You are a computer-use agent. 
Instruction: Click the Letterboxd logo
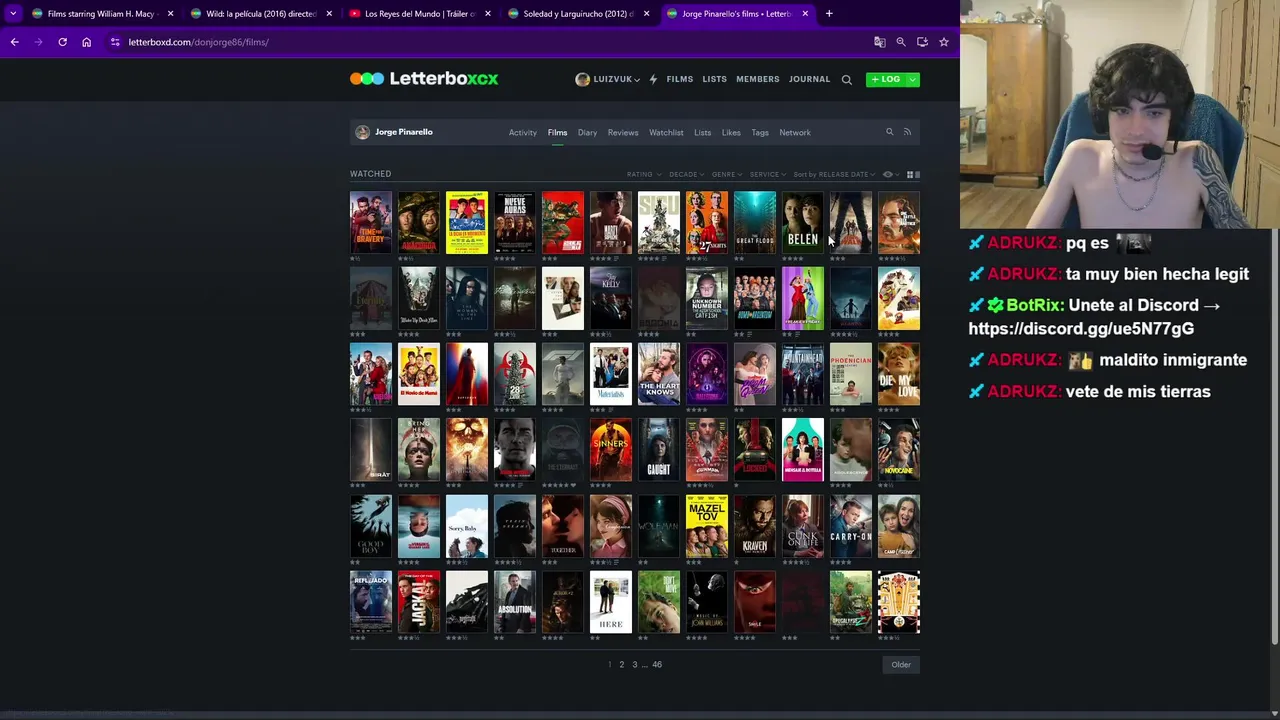click(x=424, y=79)
